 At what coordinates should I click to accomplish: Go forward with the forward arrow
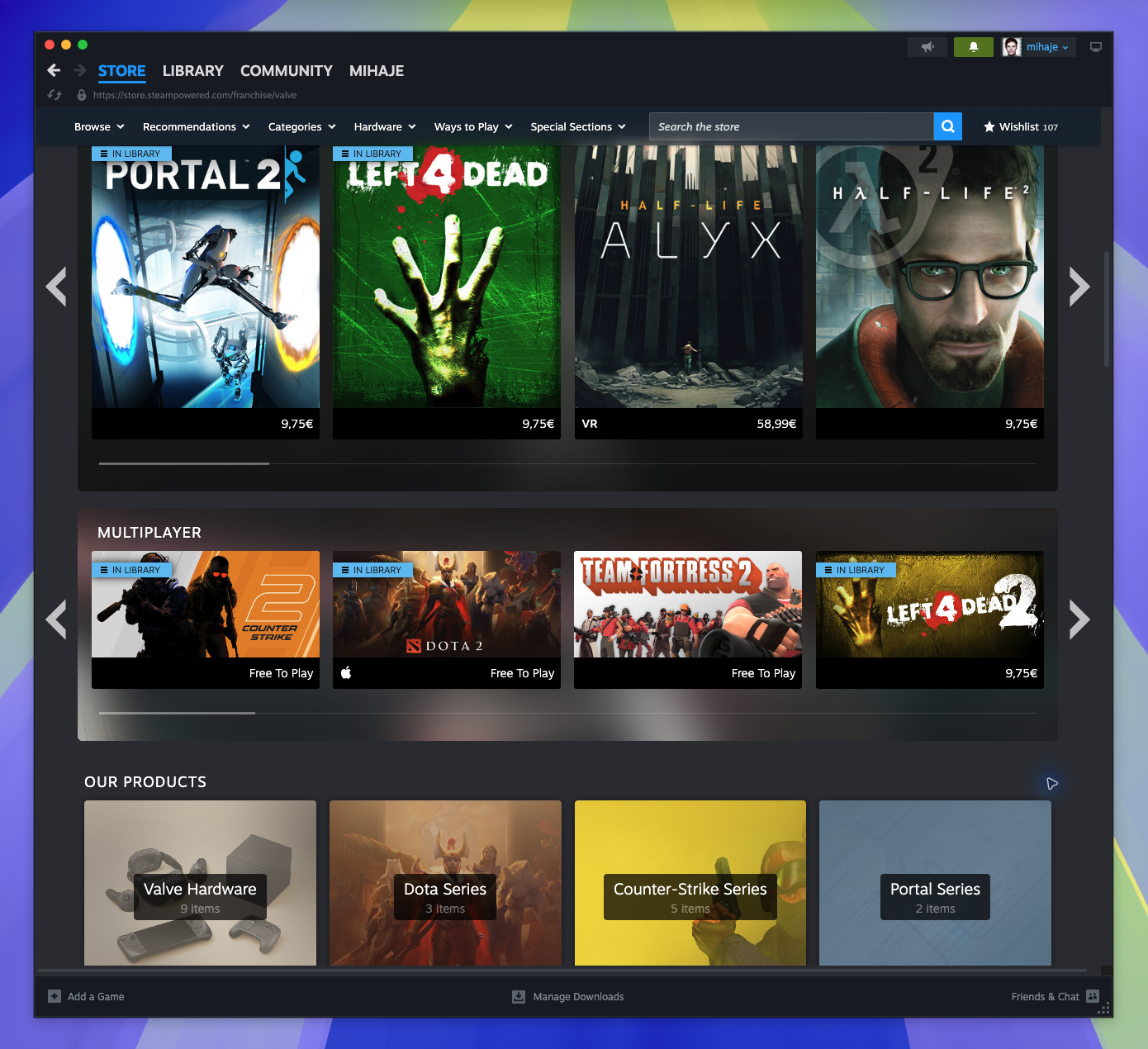point(80,71)
